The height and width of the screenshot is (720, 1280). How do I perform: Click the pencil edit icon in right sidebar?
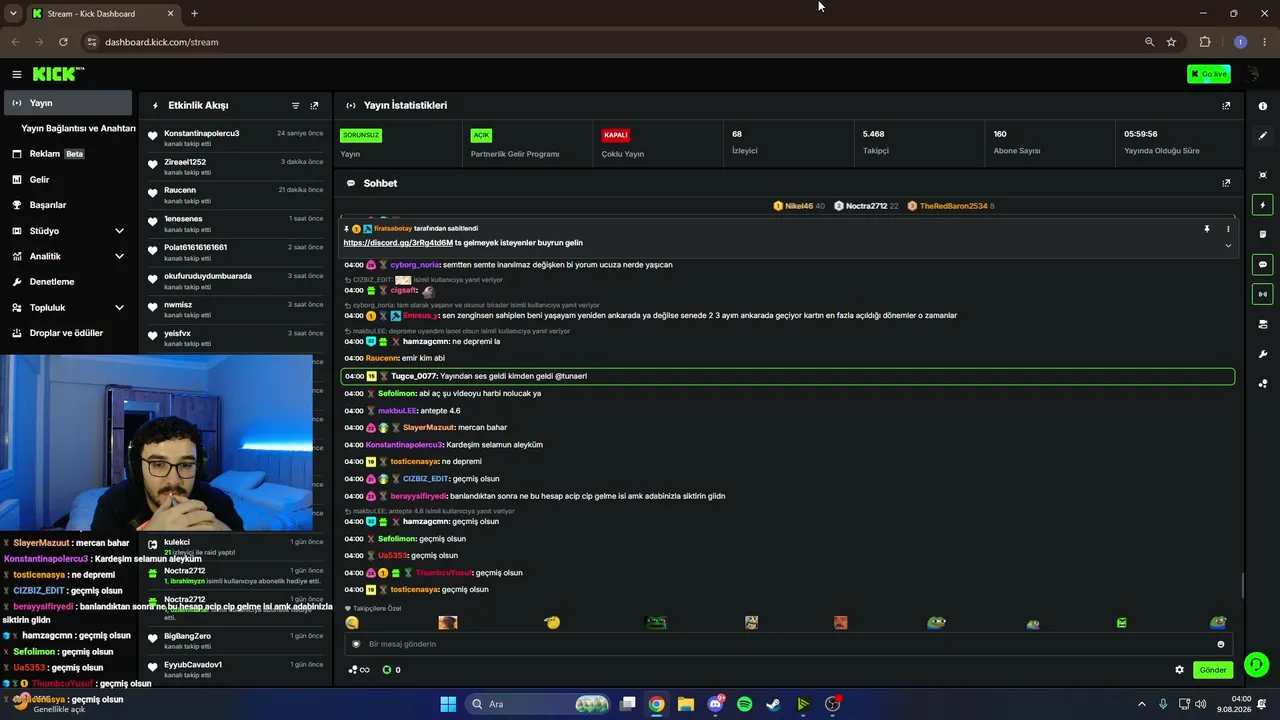coord(1263,135)
